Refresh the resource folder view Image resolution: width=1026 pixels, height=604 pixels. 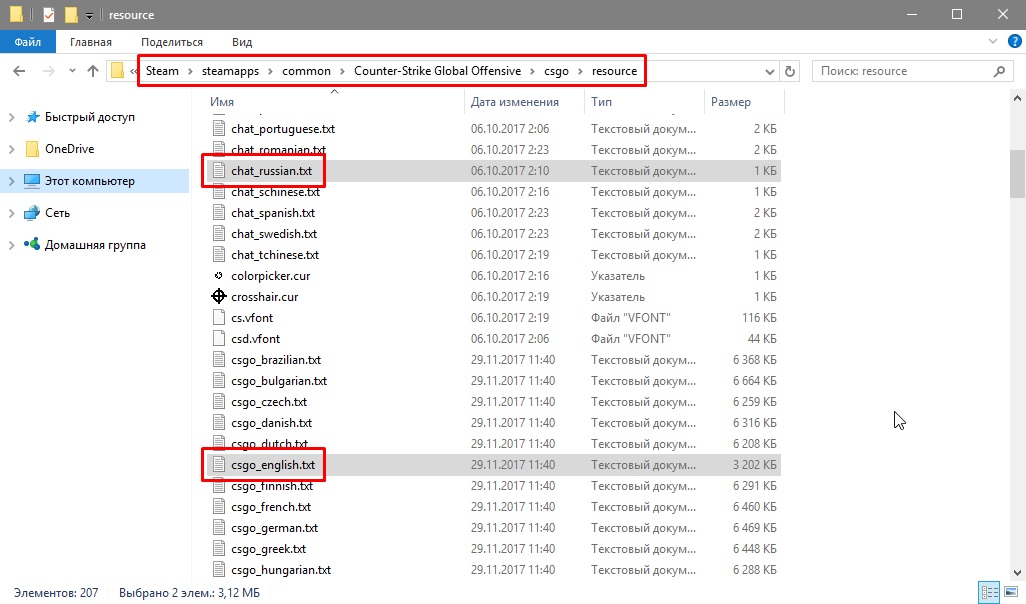790,71
